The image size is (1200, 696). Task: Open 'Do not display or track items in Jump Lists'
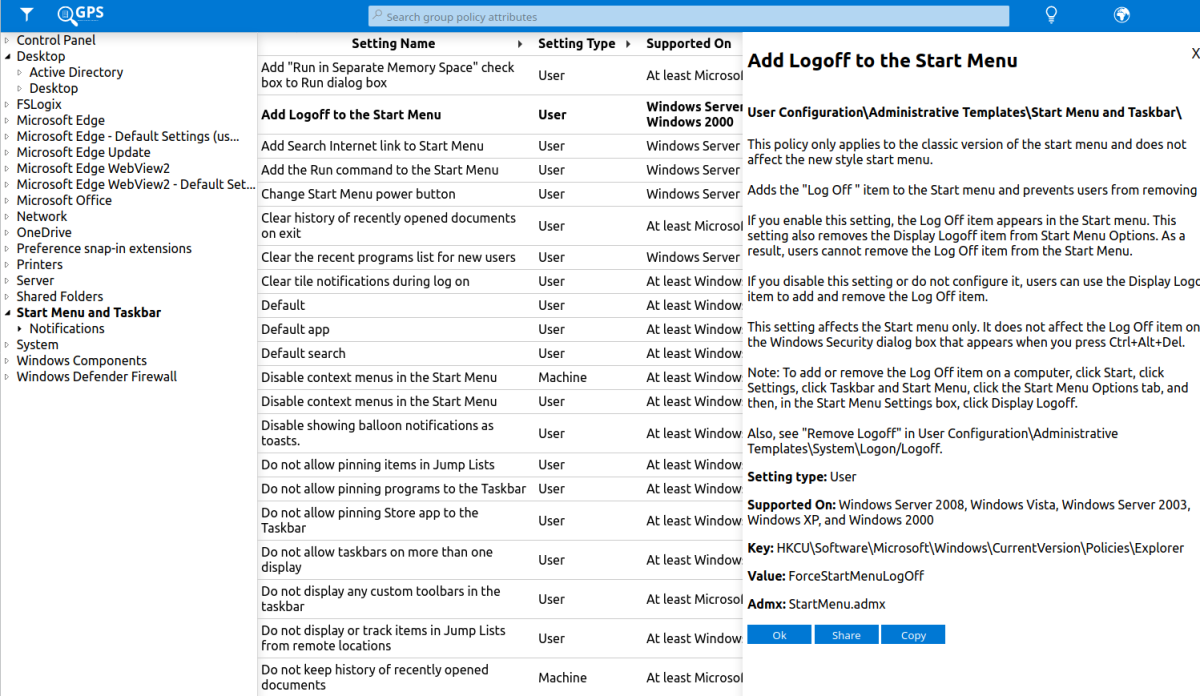tap(500, 638)
